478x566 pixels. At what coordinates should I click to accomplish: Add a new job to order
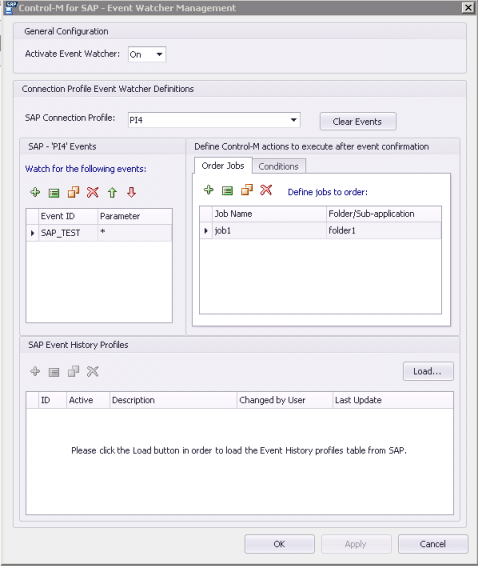tap(209, 190)
